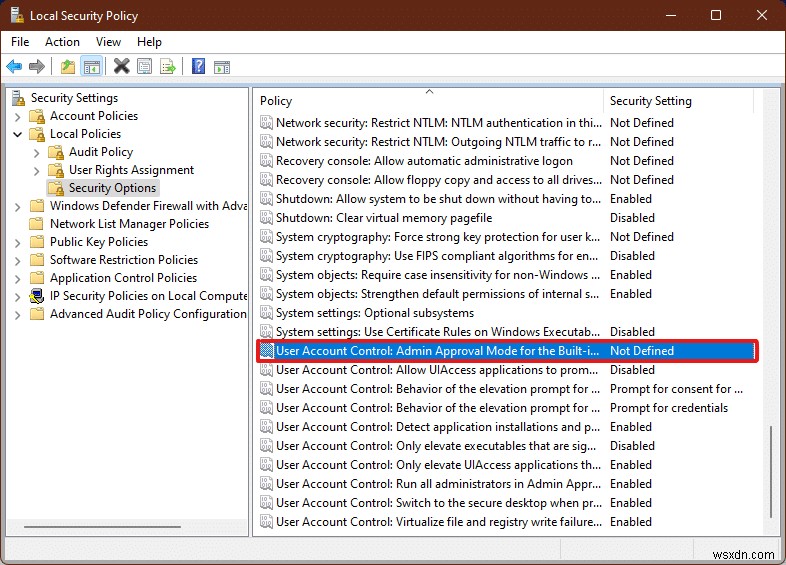Click the Forward arrow toolbar icon
The height and width of the screenshot is (565, 786).
[37, 66]
